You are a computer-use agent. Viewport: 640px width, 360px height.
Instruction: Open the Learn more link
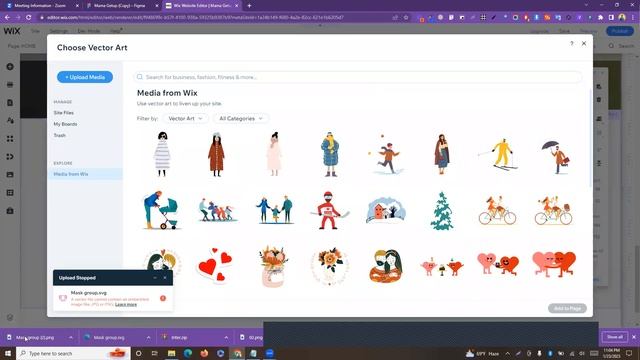tap(126, 304)
